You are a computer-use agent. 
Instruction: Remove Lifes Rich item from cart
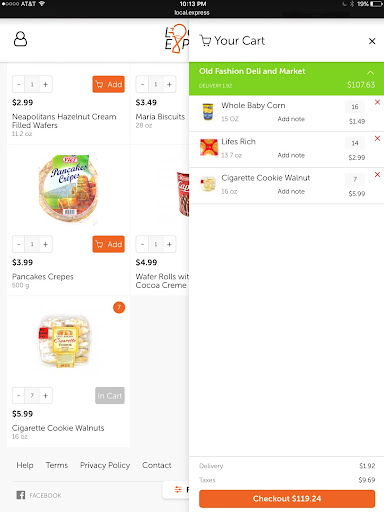pyautogui.click(x=377, y=138)
